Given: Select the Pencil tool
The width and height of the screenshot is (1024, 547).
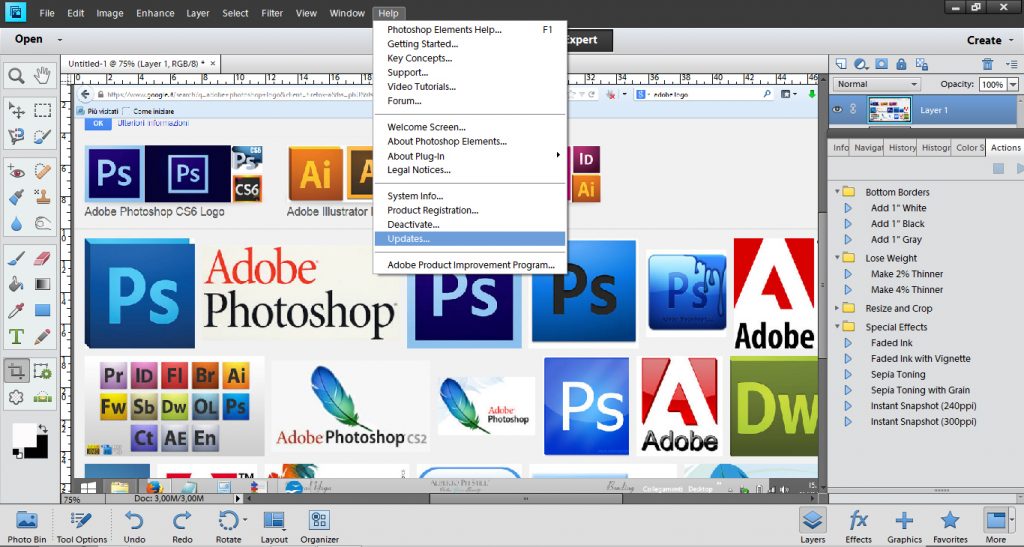Looking at the screenshot, I should (42, 337).
